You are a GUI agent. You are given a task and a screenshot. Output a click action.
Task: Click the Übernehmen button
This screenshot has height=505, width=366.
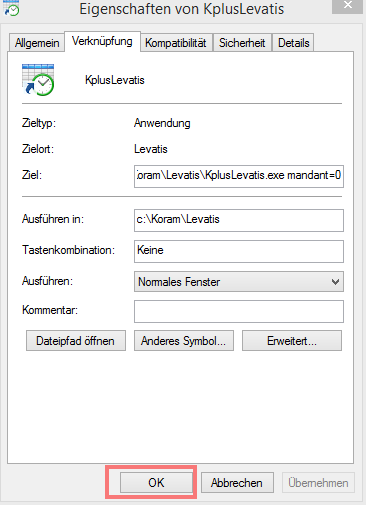pyautogui.click(x=318, y=482)
